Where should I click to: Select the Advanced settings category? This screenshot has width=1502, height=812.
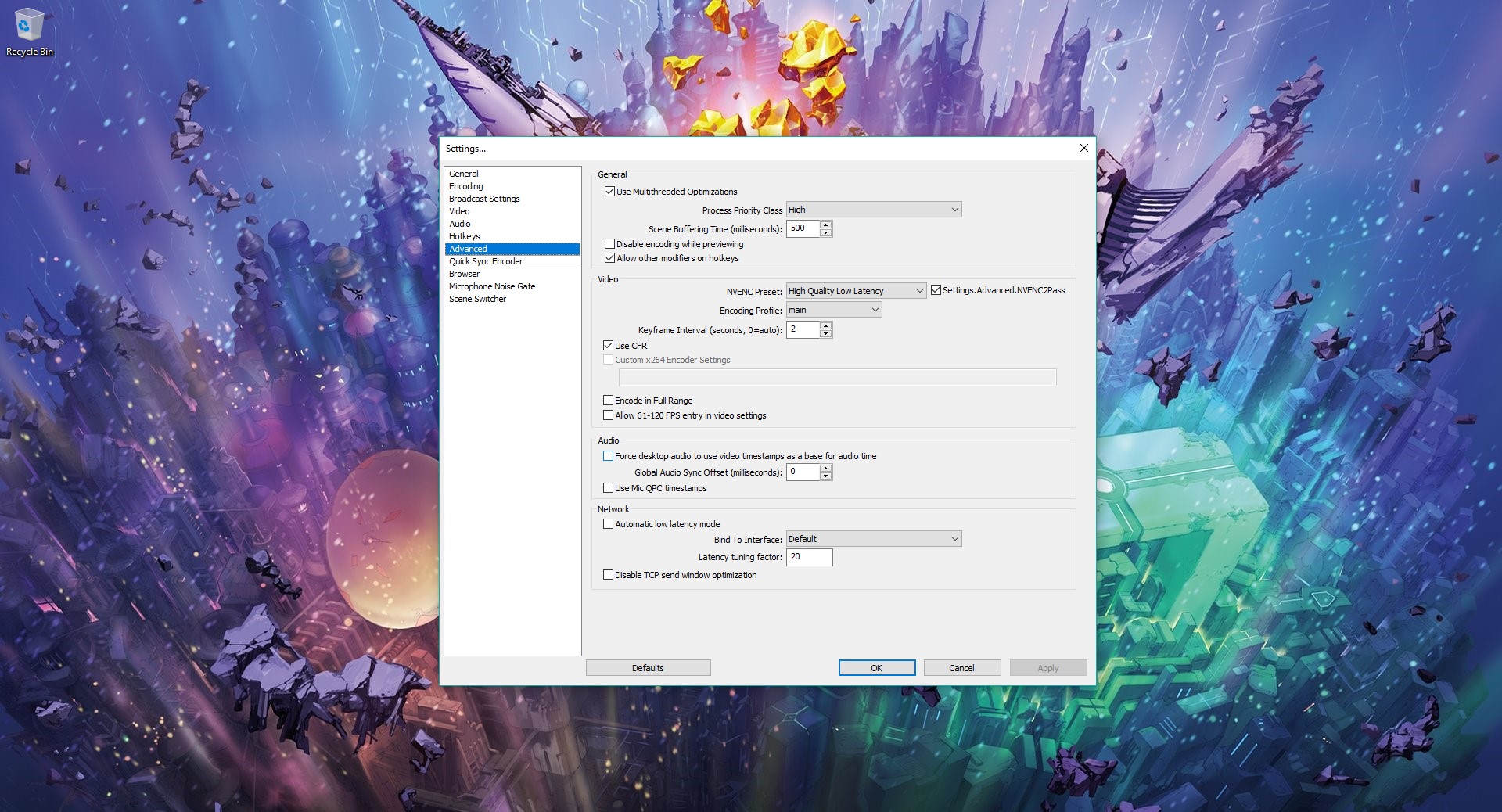(x=512, y=249)
